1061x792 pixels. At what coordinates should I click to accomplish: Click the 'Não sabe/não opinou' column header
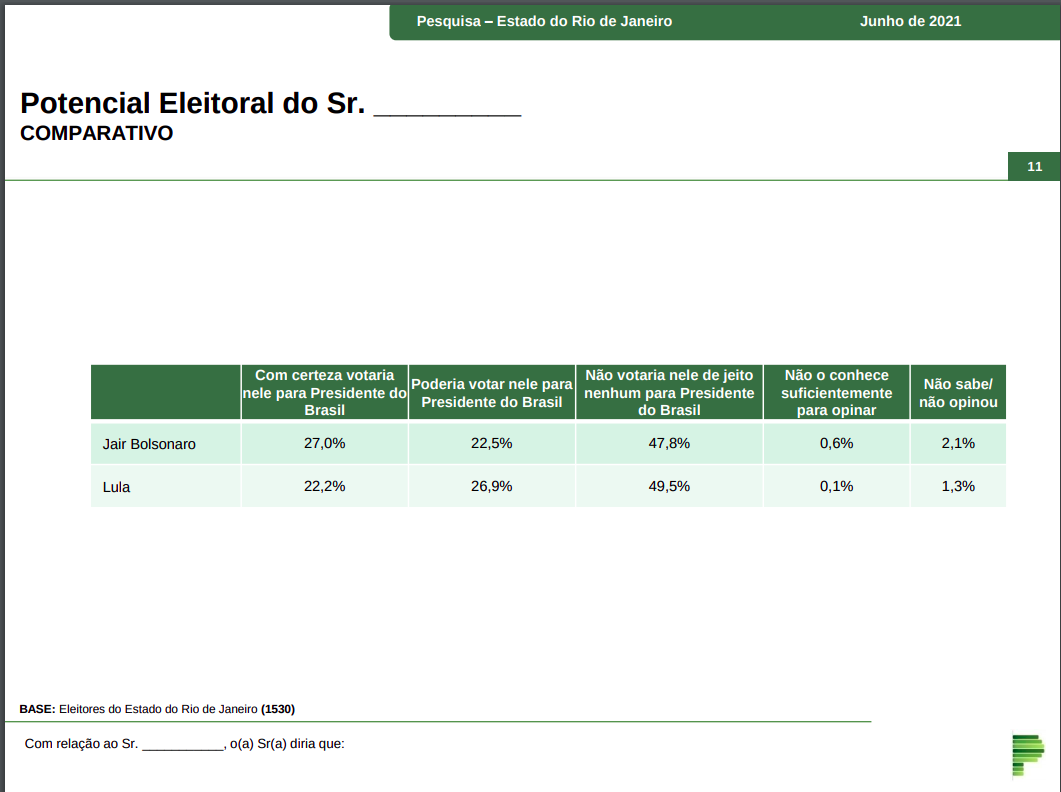coord(957,392)
